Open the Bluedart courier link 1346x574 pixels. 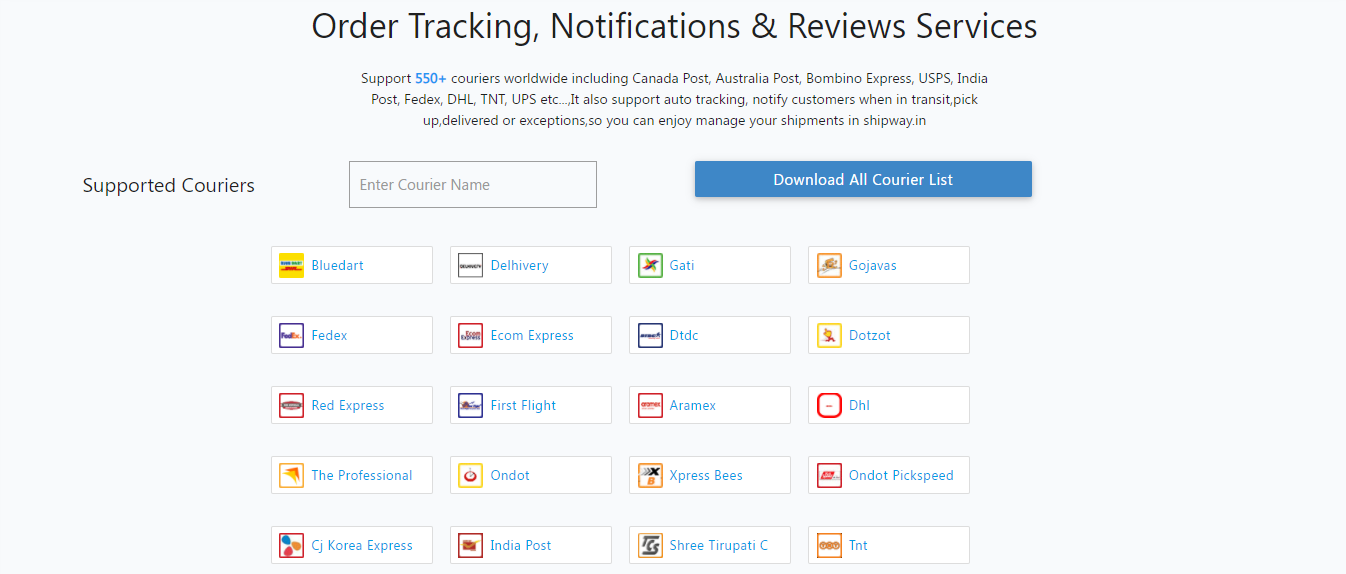tap(337, 265)
